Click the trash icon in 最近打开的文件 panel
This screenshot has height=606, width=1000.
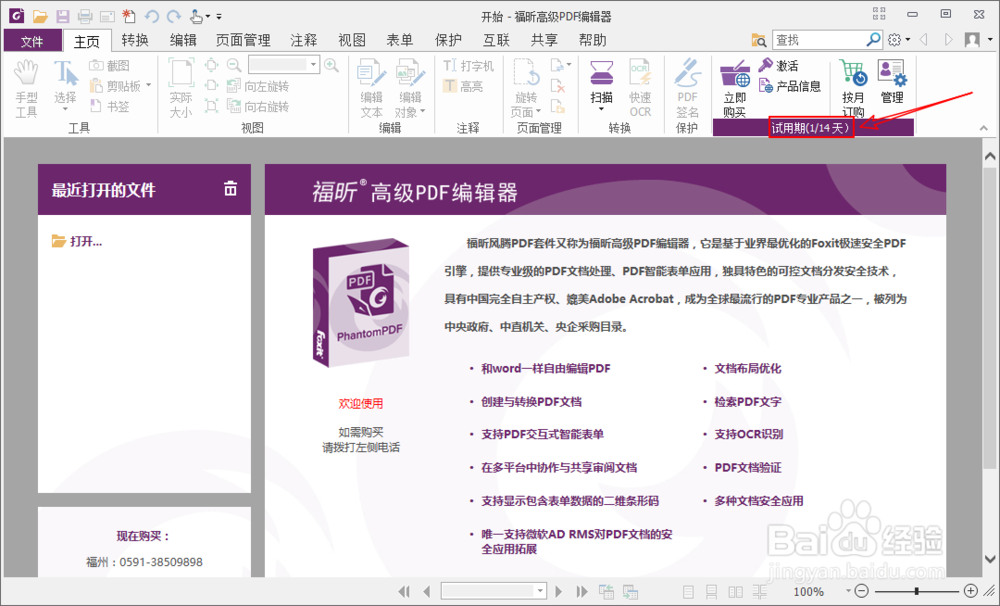pos(230,188)
